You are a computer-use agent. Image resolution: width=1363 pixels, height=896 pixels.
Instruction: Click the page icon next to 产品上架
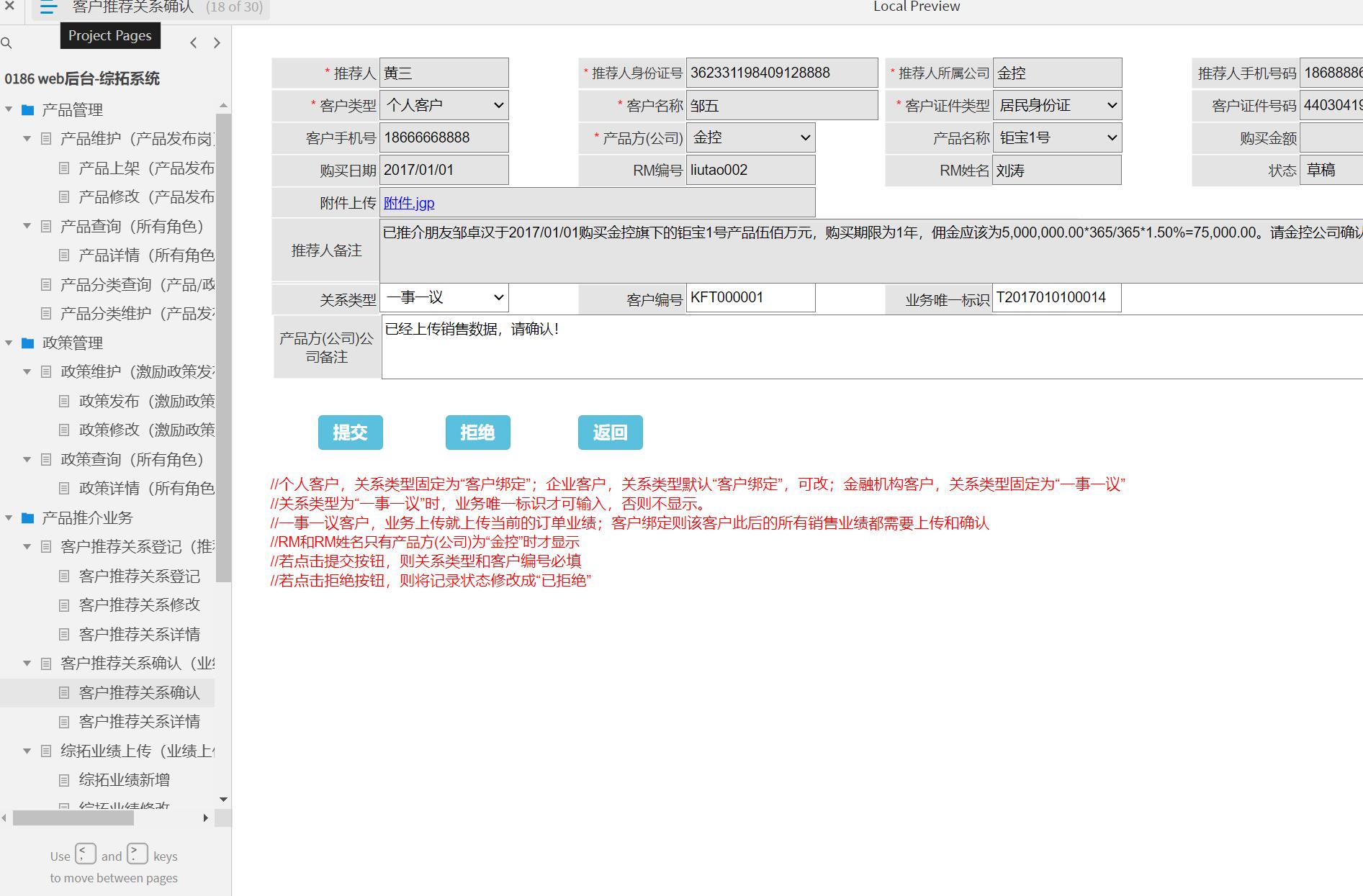point(64,168)
